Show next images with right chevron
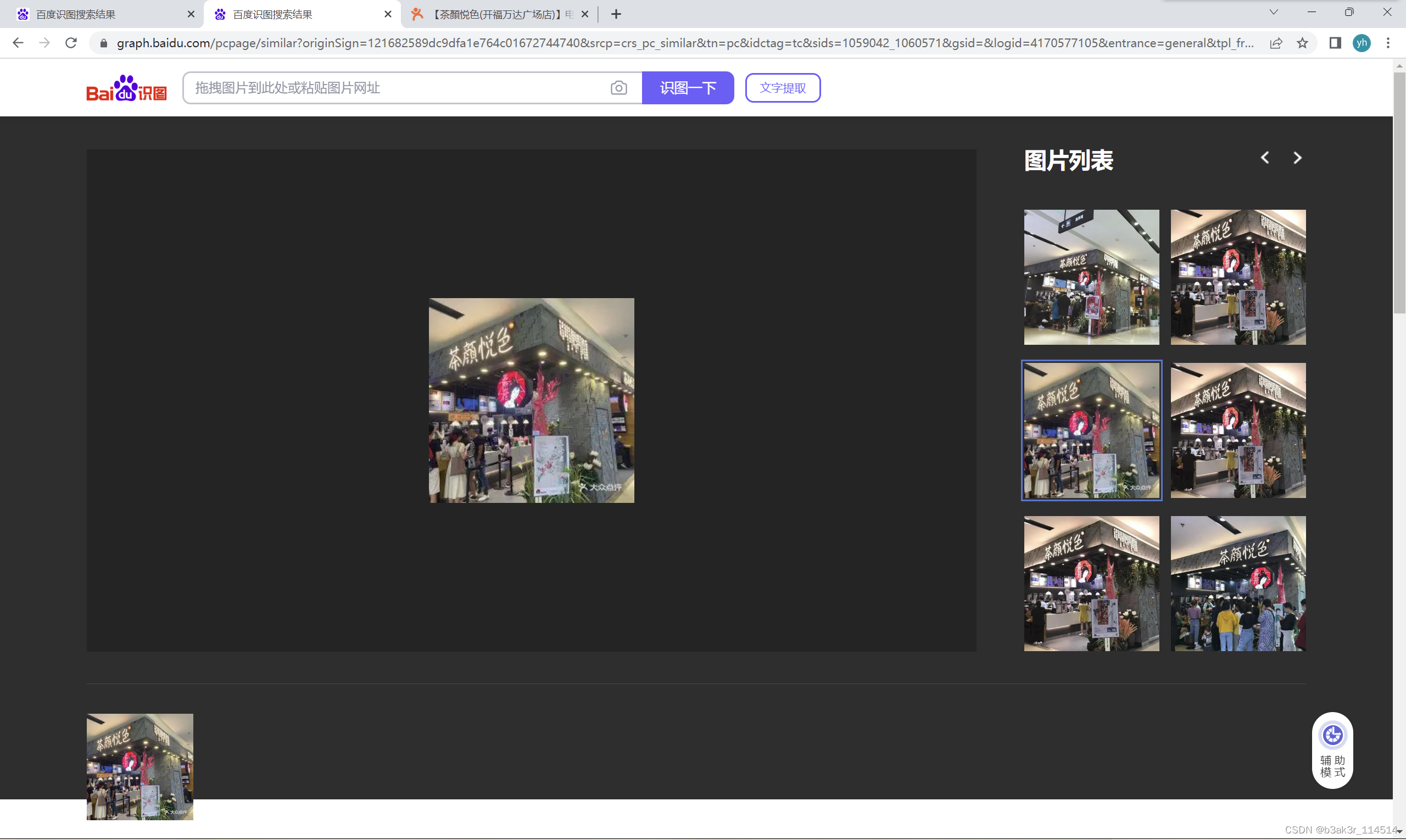The height and width of the screenshot is (840, 1406). [1297, 158]
